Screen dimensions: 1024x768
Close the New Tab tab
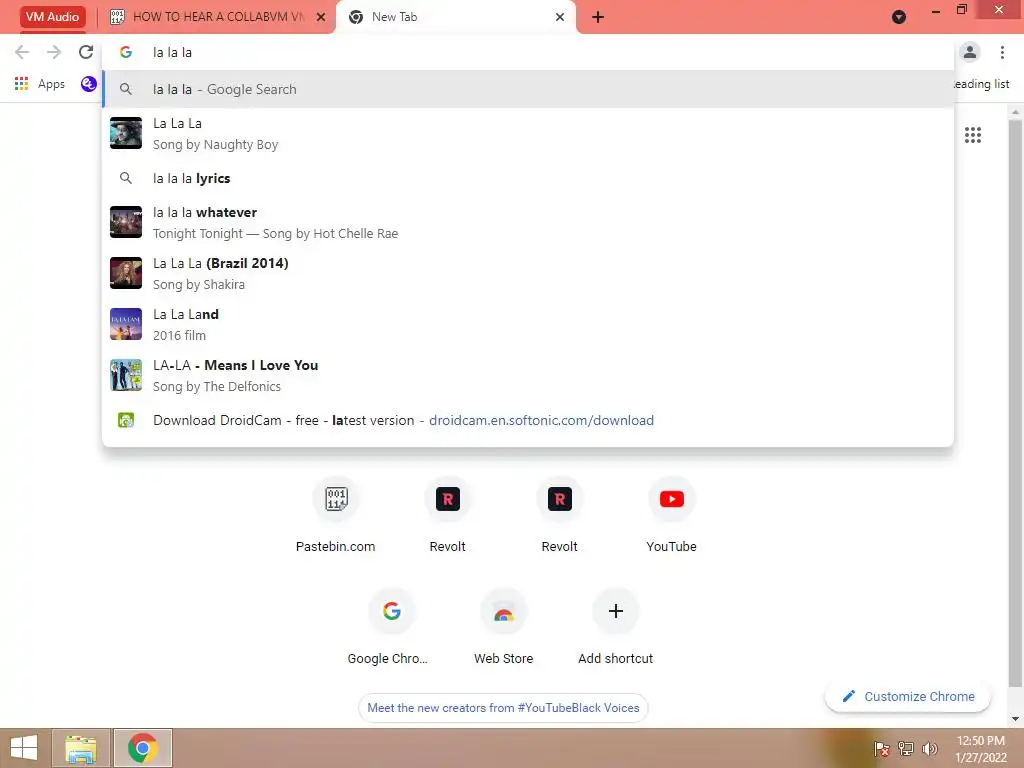tap(560, 17)
